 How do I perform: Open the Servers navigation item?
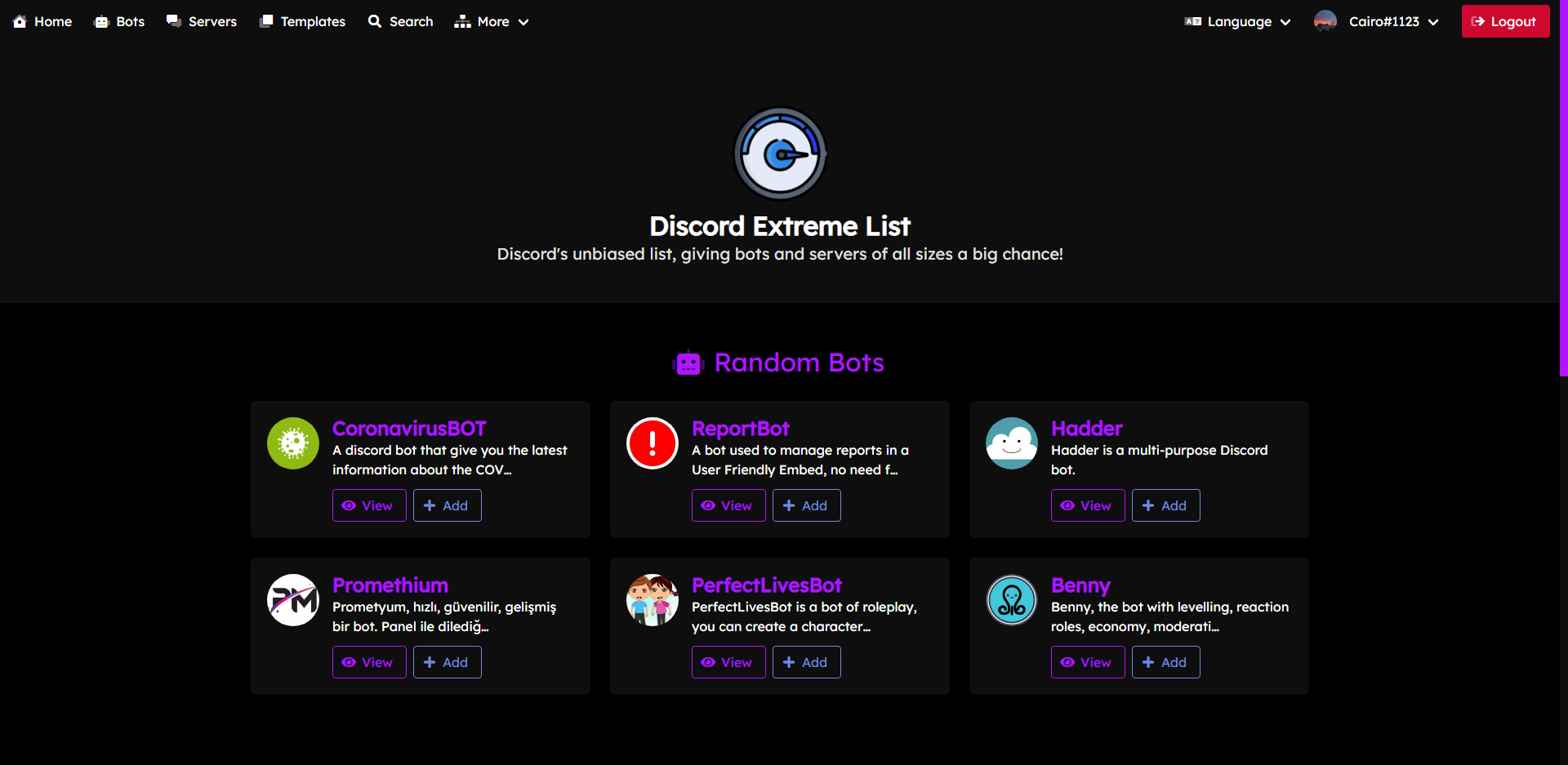point(202,21)
